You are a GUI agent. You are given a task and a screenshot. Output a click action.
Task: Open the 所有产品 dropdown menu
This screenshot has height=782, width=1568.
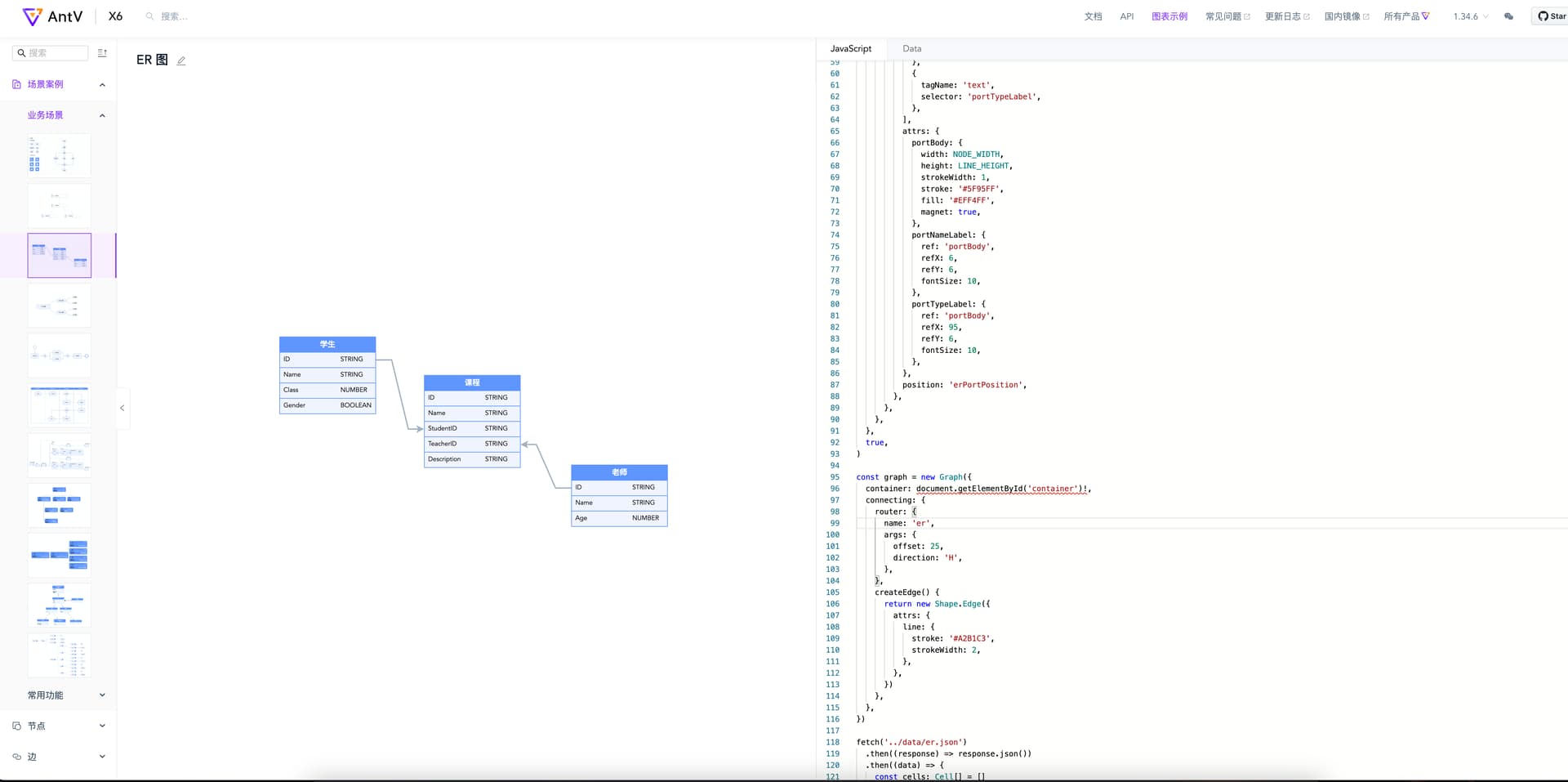tap(1406, 16)
